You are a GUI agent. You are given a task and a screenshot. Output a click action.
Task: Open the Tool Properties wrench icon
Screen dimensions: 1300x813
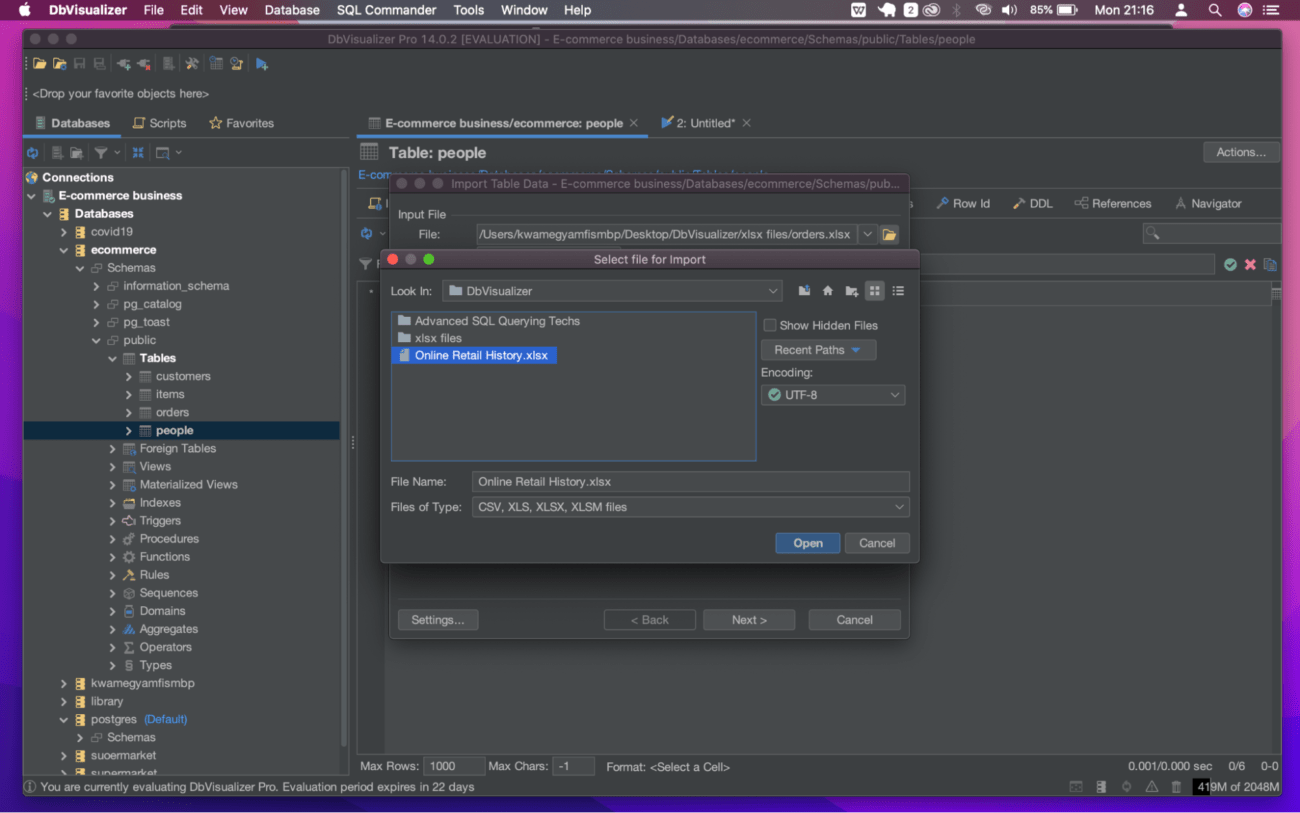(192, 62)
